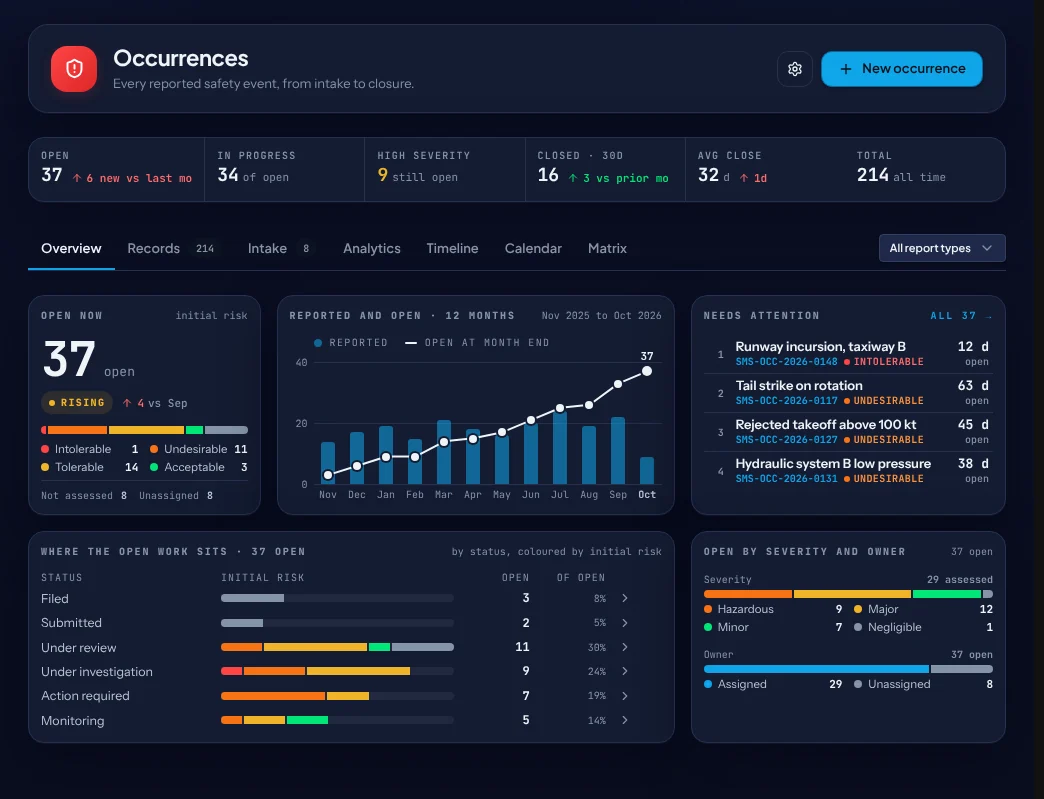Click the Unassigned owner legend entry

[x=923, y=684]
